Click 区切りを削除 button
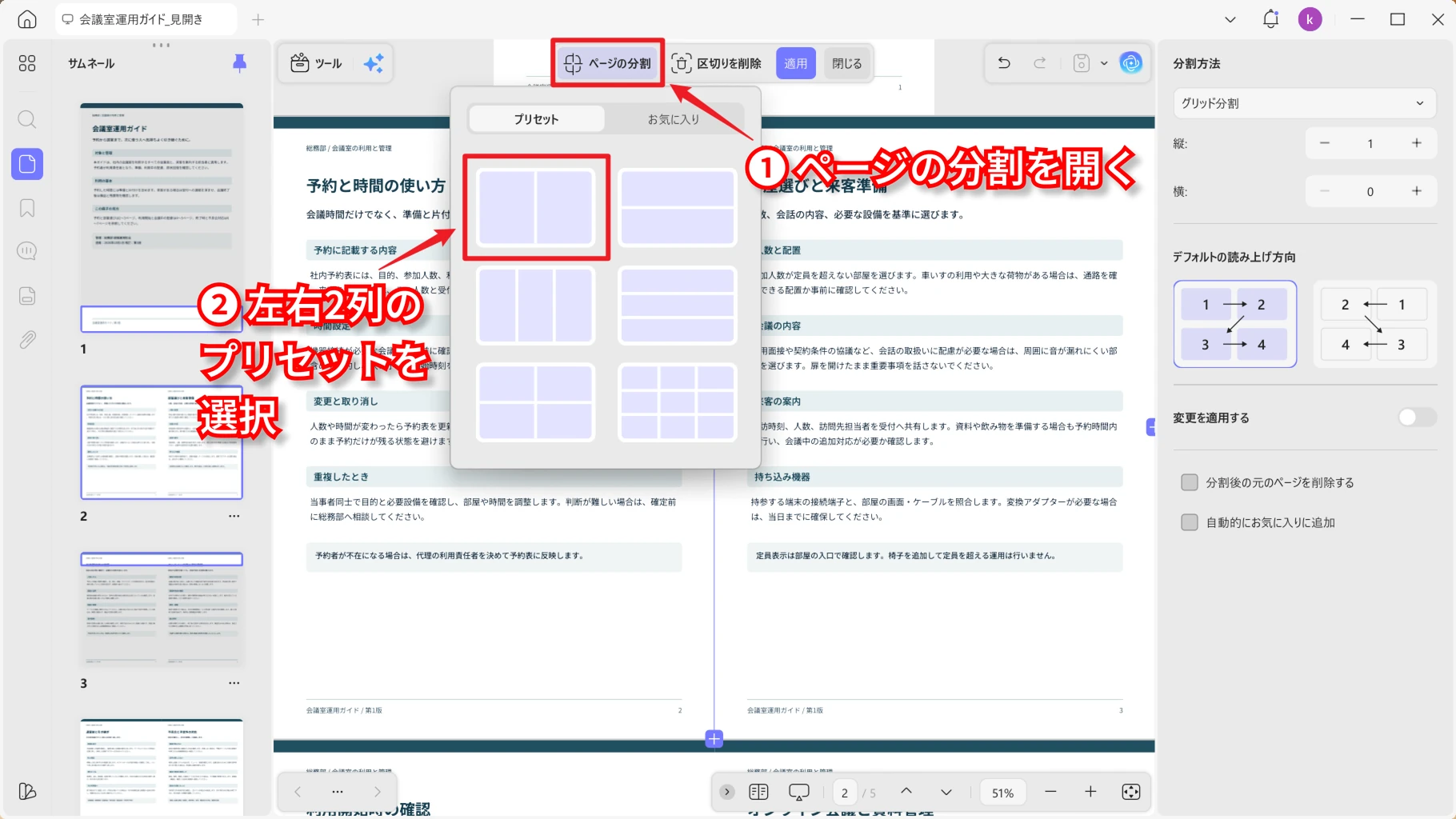The width and height of the screenshot is (1456, 819). (717, 63)
